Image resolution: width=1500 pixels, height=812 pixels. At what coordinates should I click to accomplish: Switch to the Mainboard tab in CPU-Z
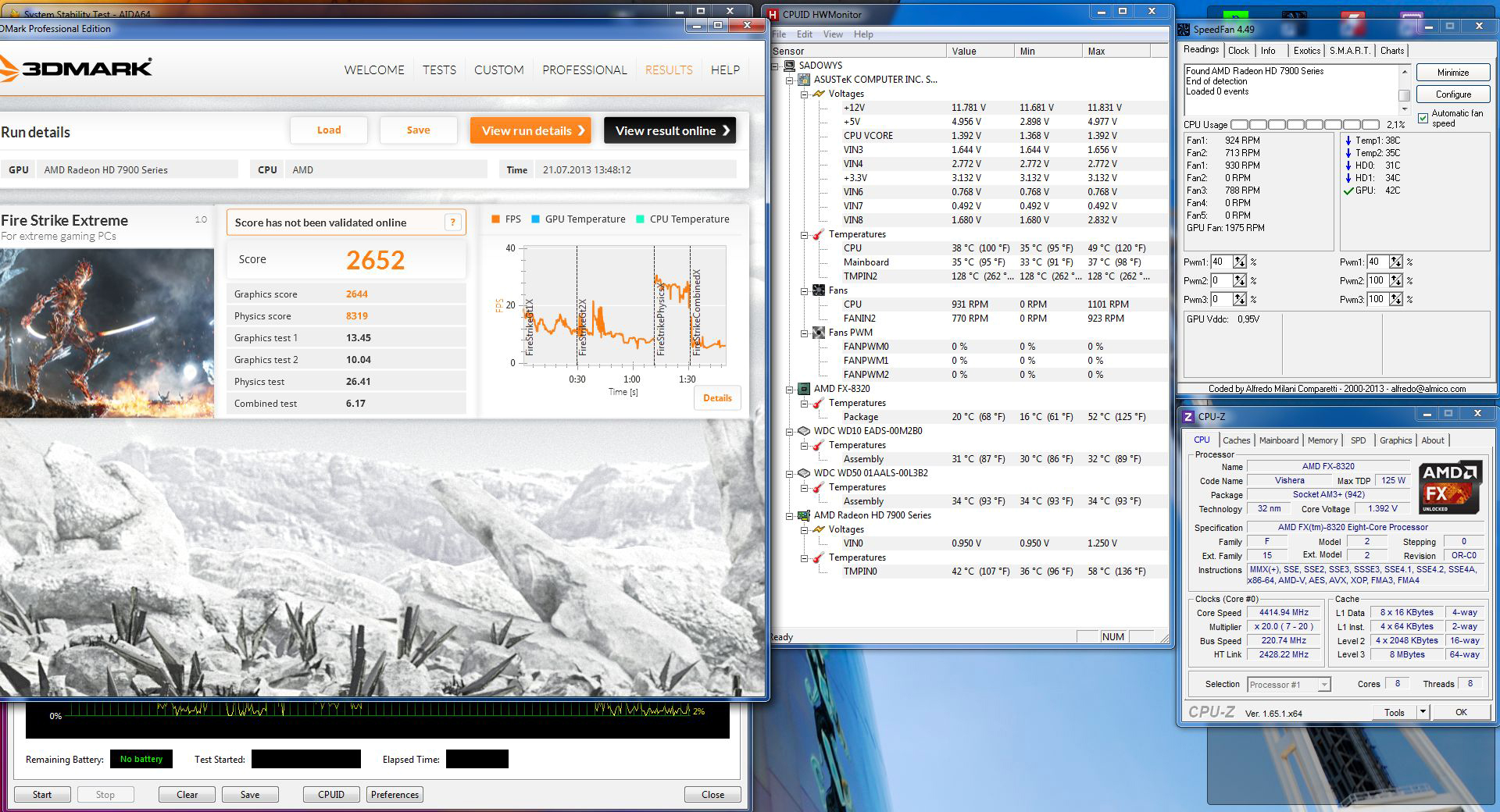click(x=1278, y=440)
